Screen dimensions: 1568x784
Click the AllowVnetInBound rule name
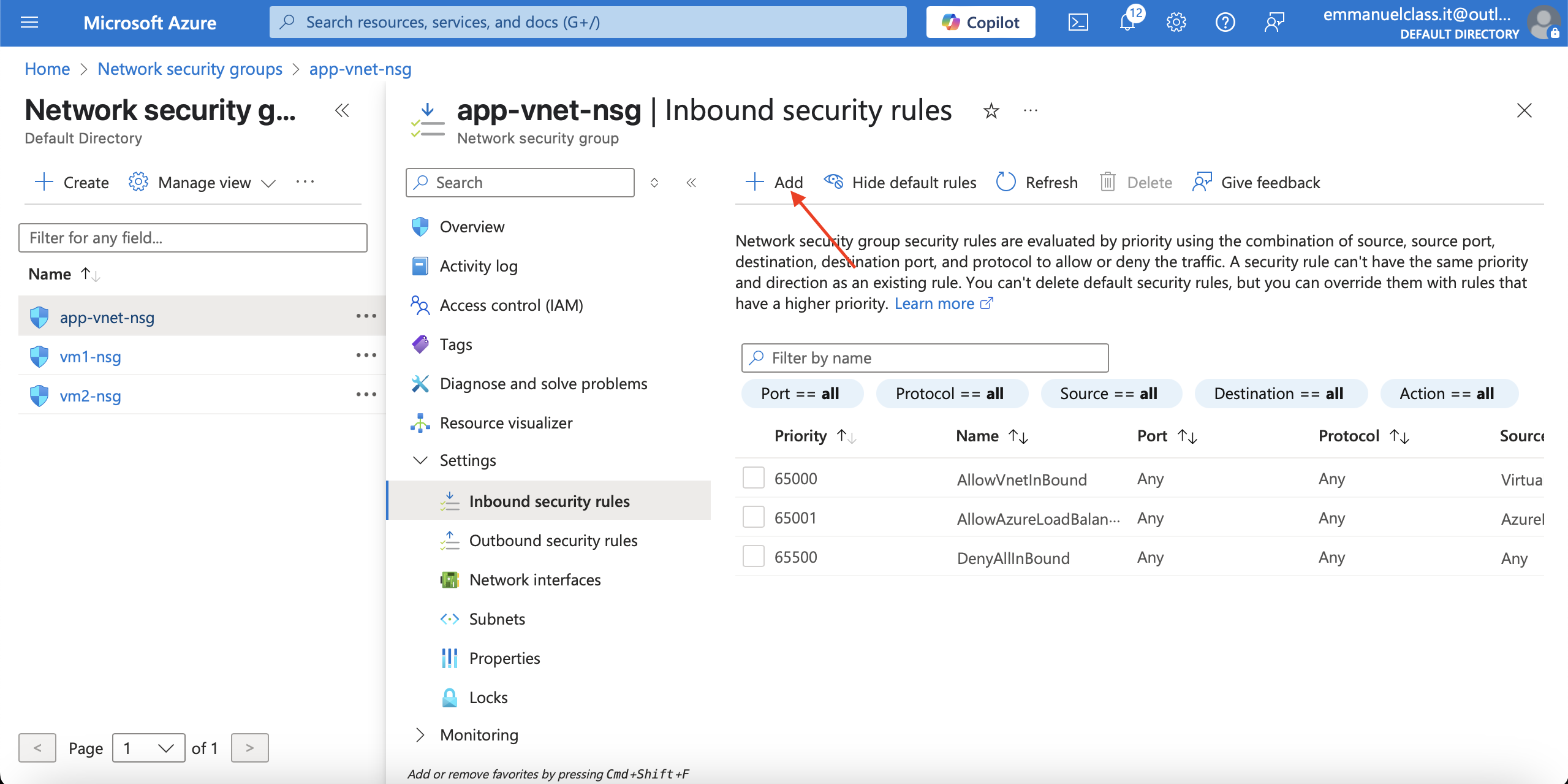1022,479
